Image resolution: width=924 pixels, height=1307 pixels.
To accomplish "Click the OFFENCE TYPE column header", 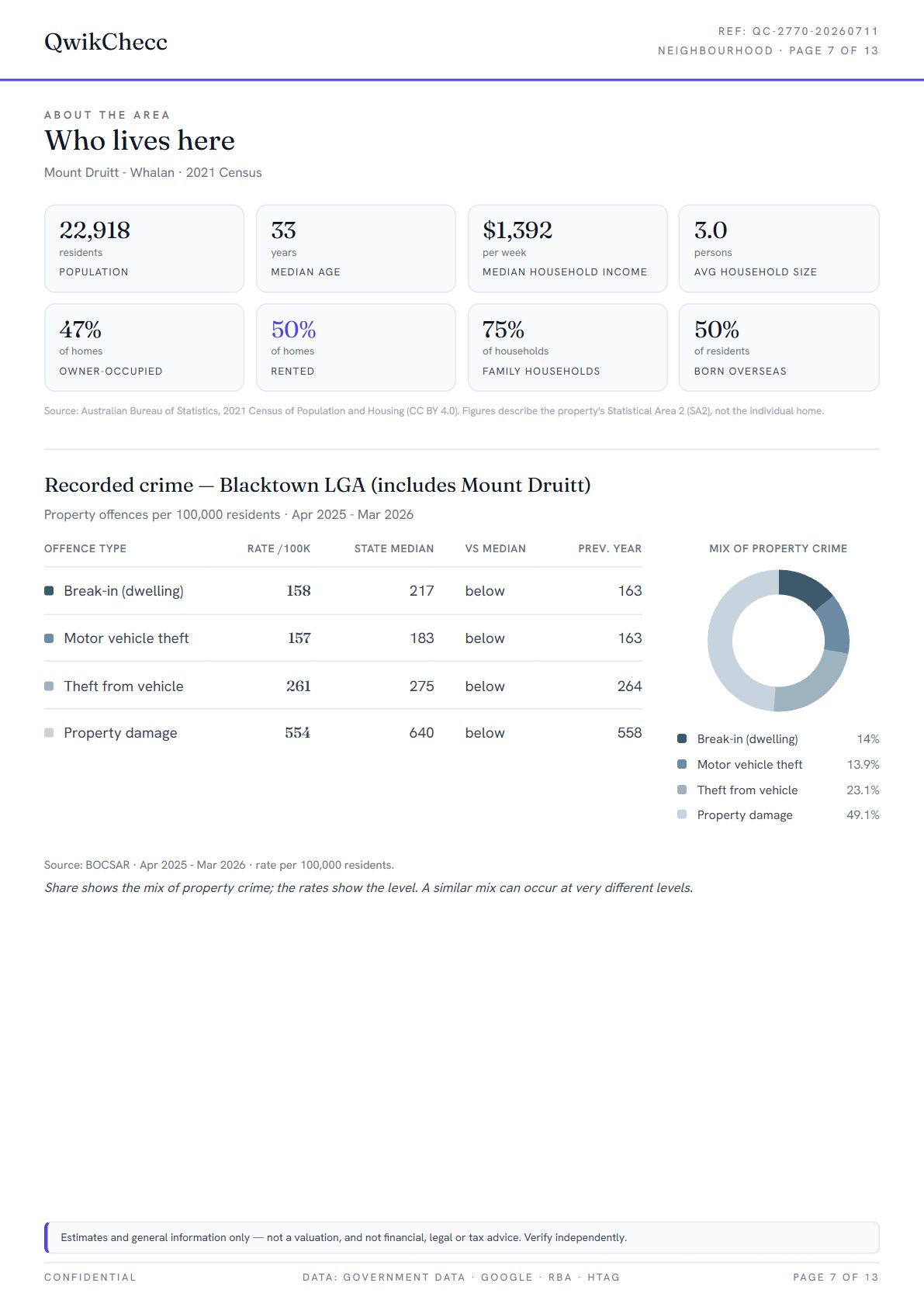I will pos(85,548).
